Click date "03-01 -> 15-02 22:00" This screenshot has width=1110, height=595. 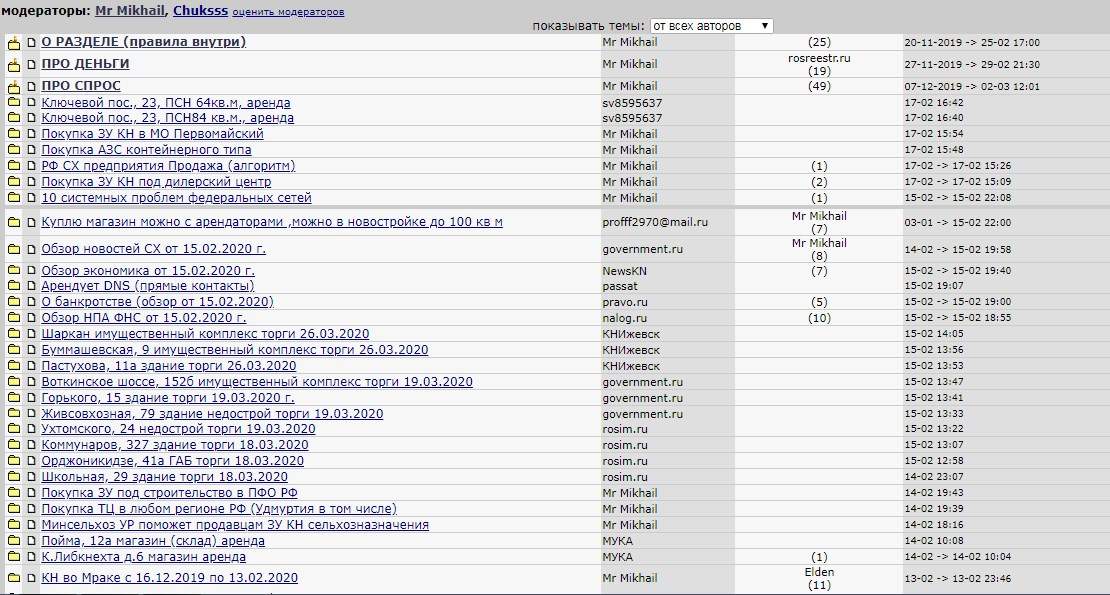coord(958,222)
